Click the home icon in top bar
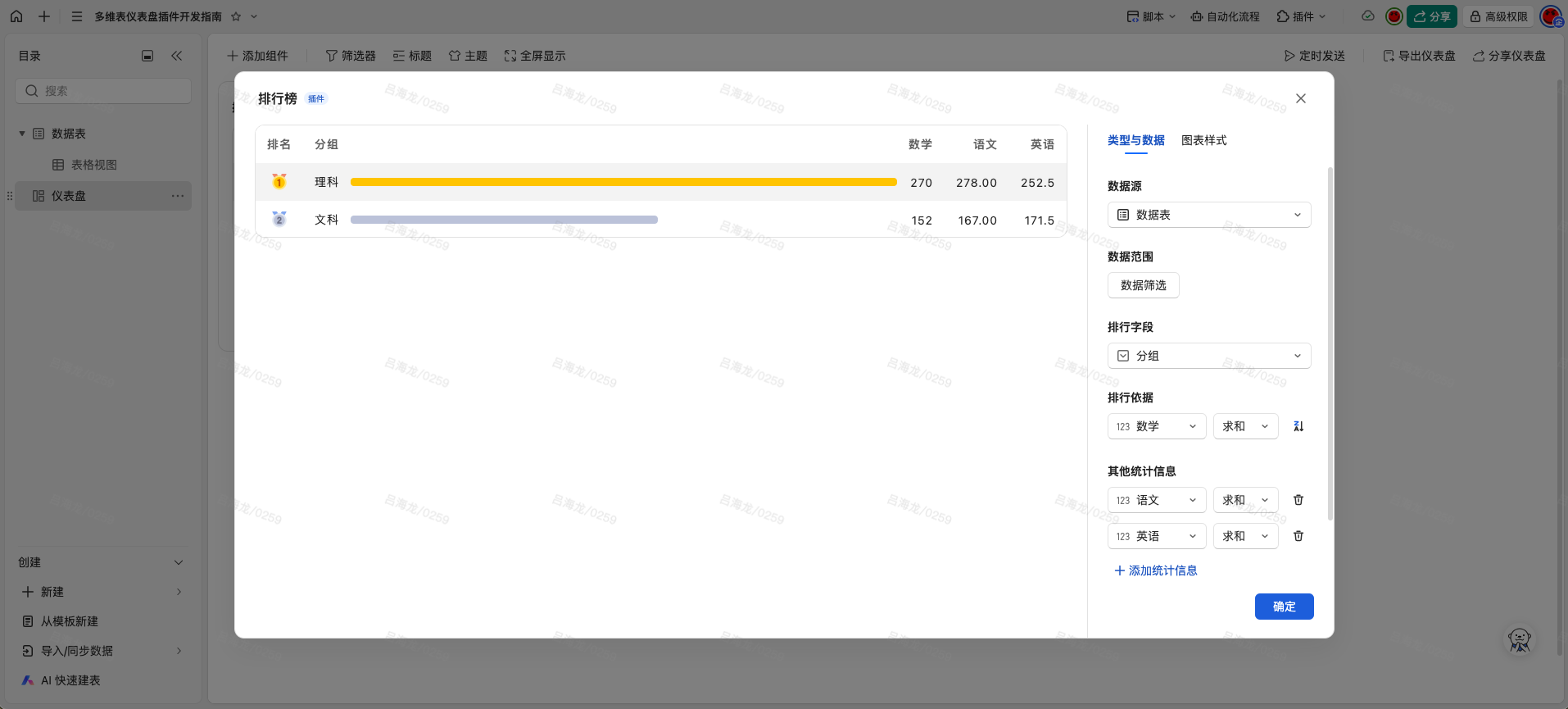 point(16,16)
